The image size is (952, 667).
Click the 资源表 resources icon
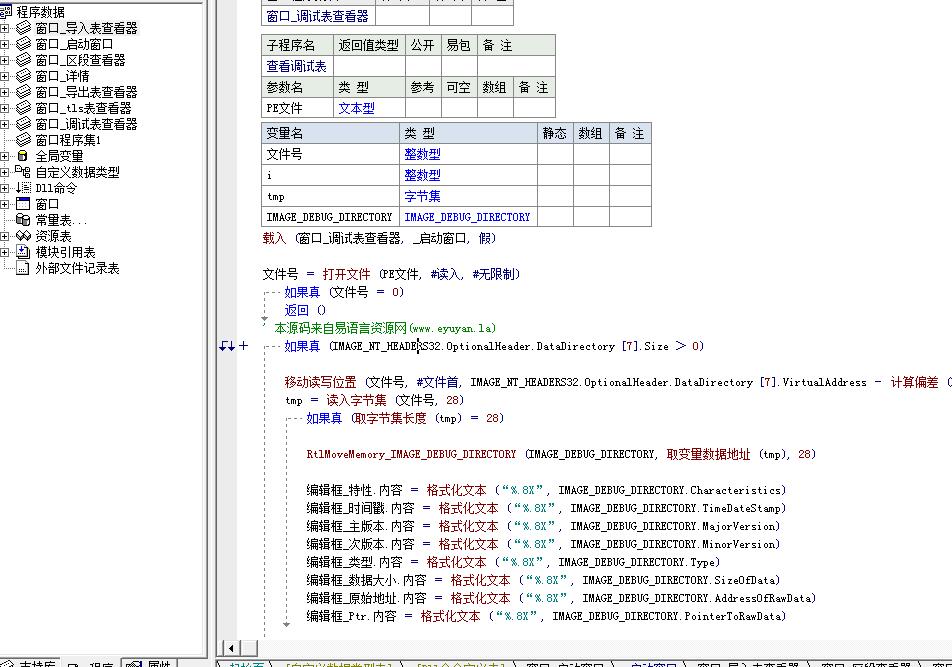23,235
